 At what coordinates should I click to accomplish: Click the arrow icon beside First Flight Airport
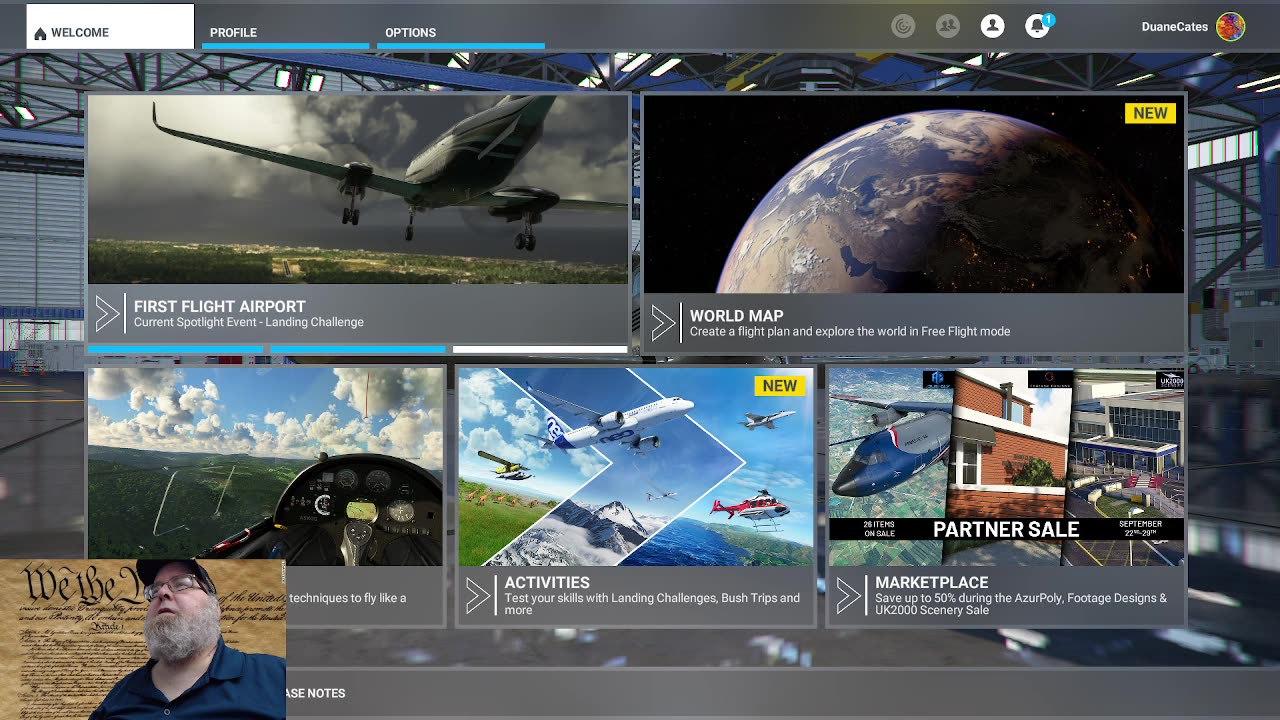click(108, 314)
